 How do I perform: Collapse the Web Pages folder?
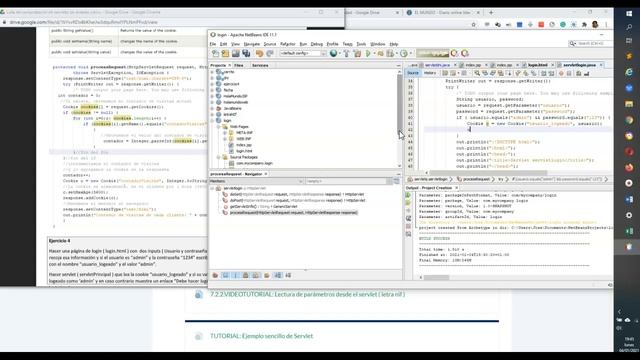point(219,127)
